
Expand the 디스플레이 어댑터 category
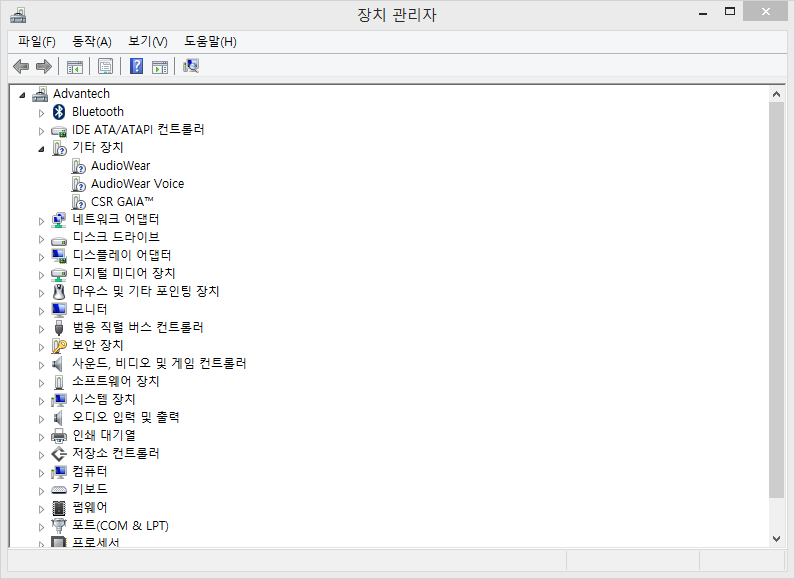pos(41,257)
